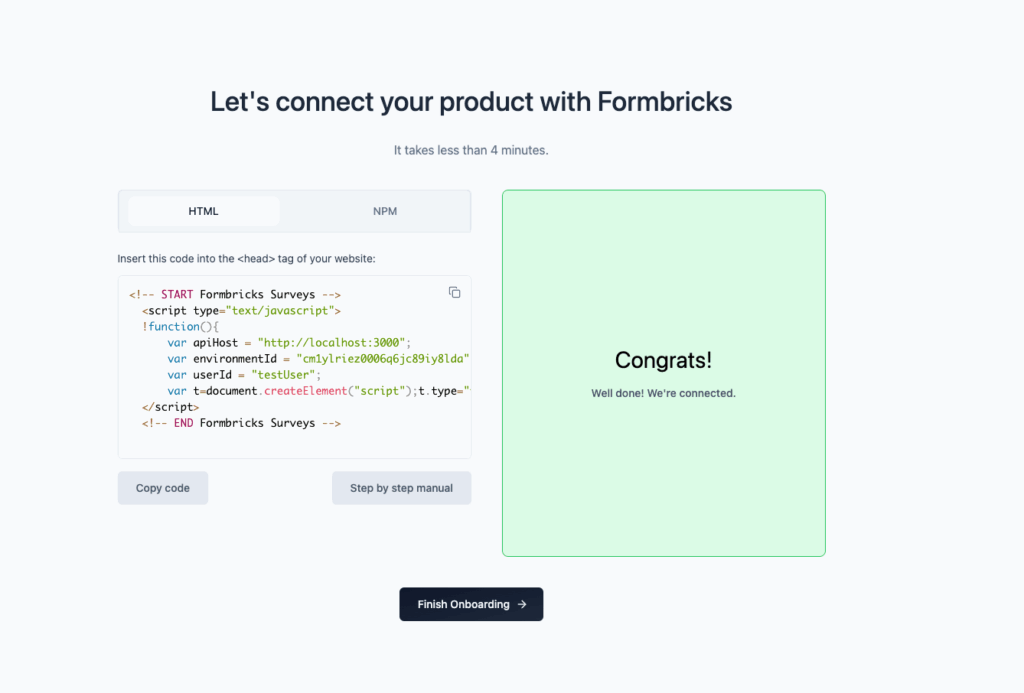Click the "Let's connect your product" heading
Screen dimensions: 1024x693
point(471,101)
